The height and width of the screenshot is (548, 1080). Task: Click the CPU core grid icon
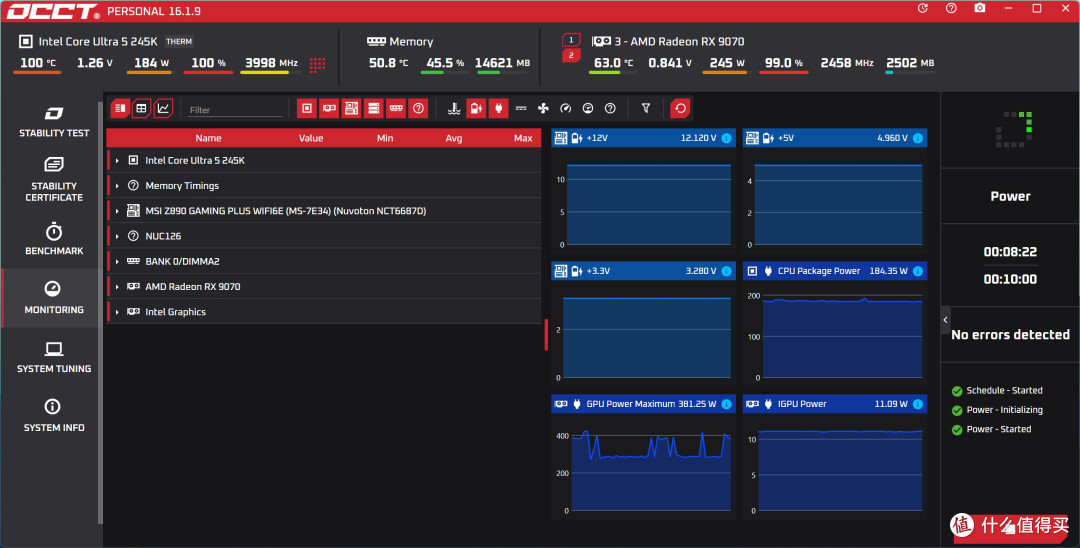tap(318, 64)
